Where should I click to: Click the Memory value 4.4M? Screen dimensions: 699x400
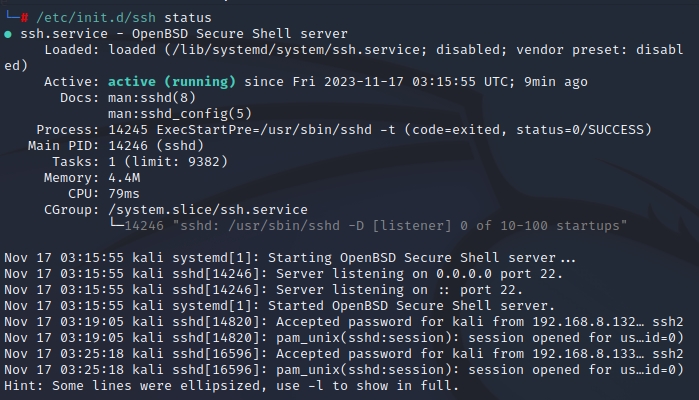(123, 178)
